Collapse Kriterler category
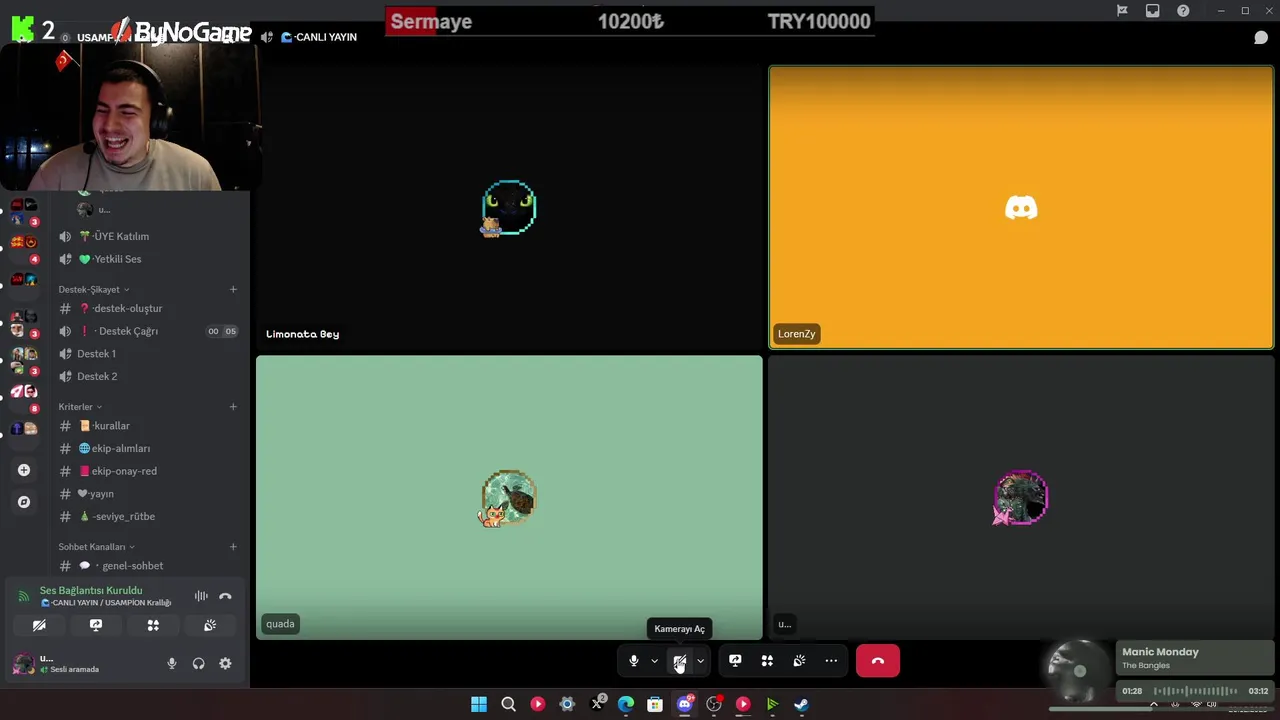 80,407
